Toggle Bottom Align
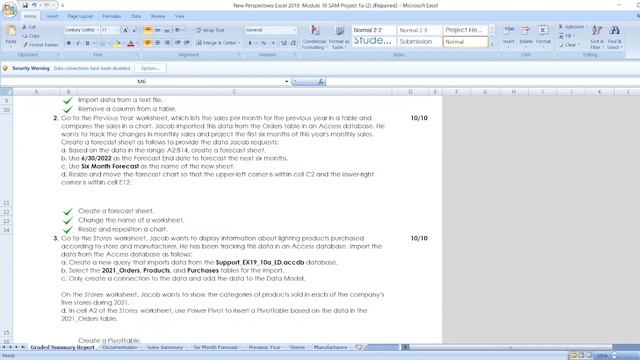 click(x=167, y=30)
